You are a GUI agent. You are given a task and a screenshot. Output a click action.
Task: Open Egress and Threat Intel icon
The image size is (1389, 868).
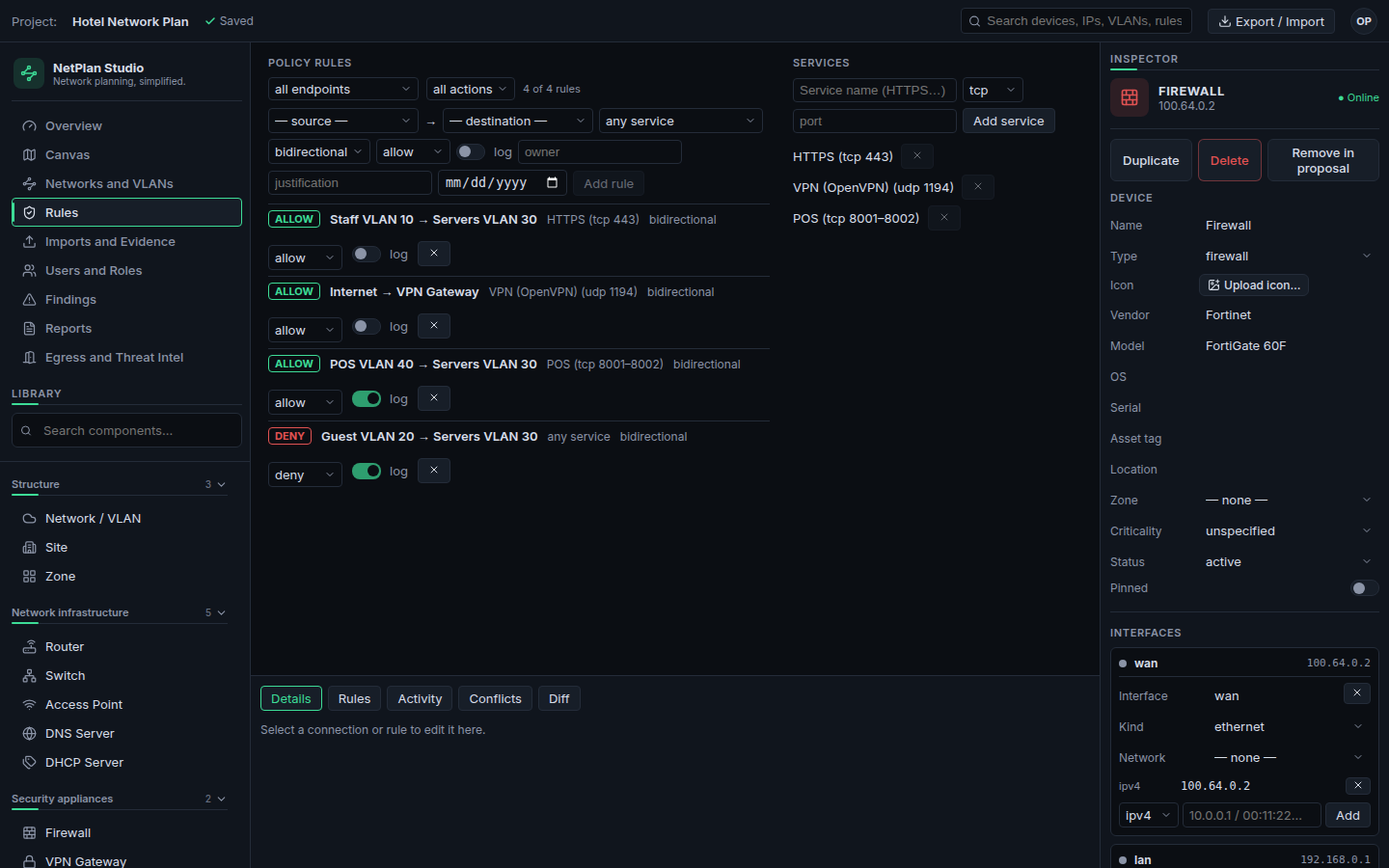[29, 358]
